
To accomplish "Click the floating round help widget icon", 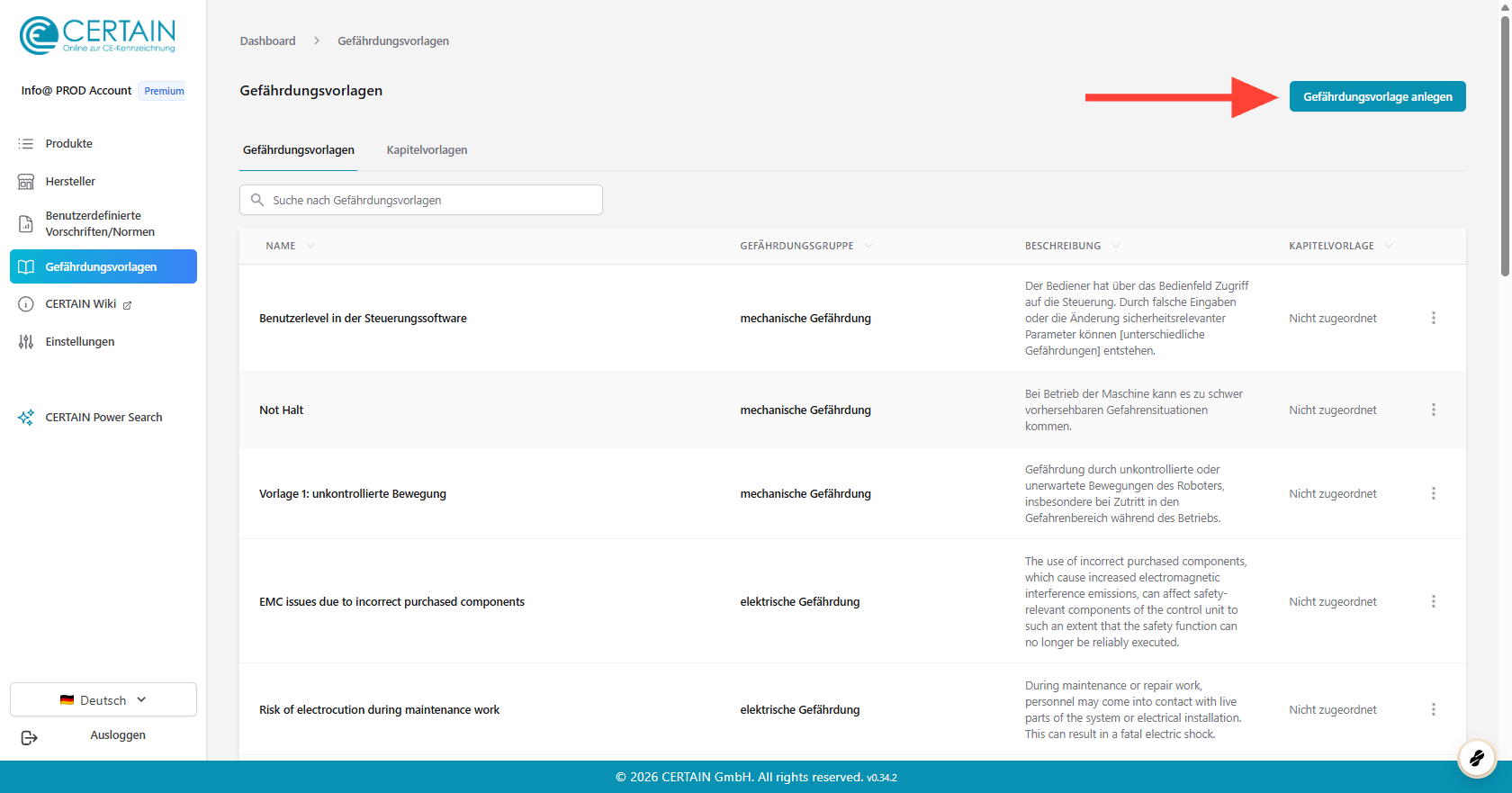I will coord(1476,759).
